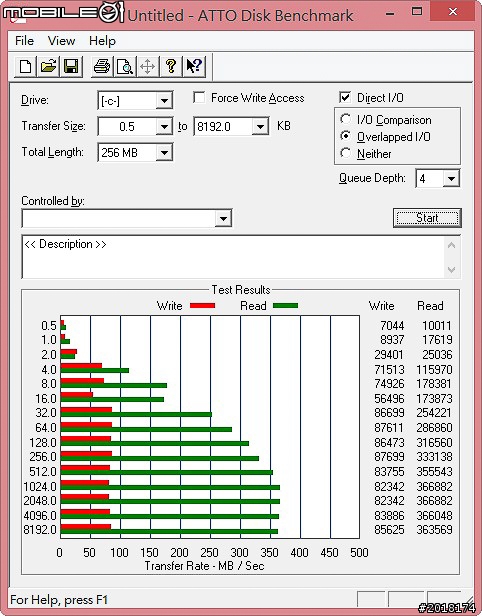Image resolution: width=482 pixels, height=616 pixels.
Task: Click the Description scrollbar up arrow
Action: click(x=451, y=245)
